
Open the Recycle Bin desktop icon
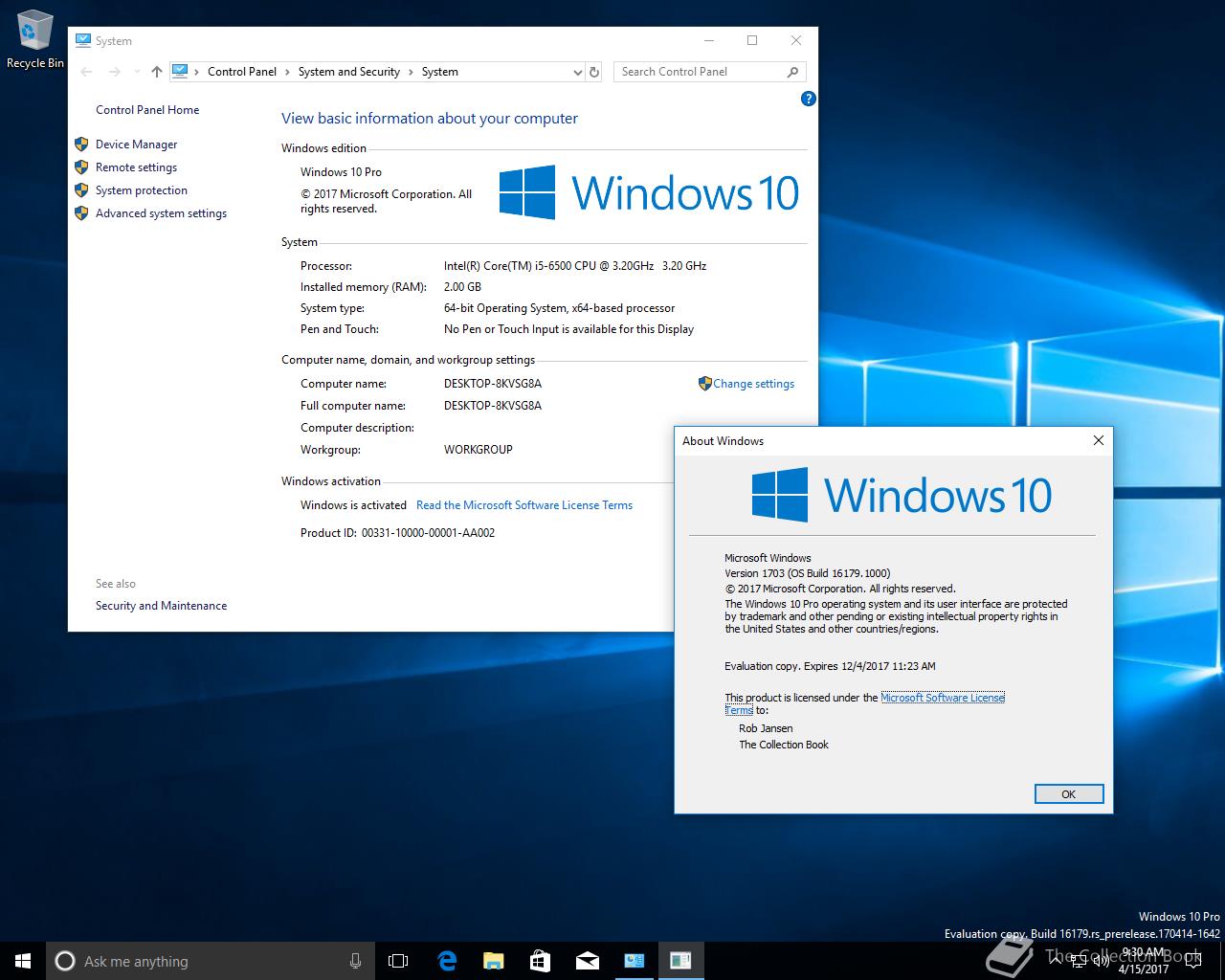coord(35,40)
